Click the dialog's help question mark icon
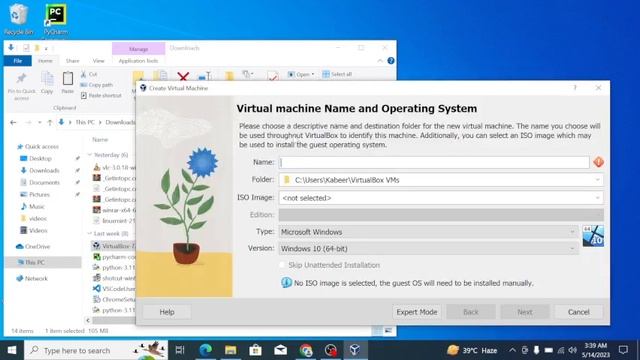The width and height of the screenshot is (640, 360). pyautogui.click(x=575, y=88)
